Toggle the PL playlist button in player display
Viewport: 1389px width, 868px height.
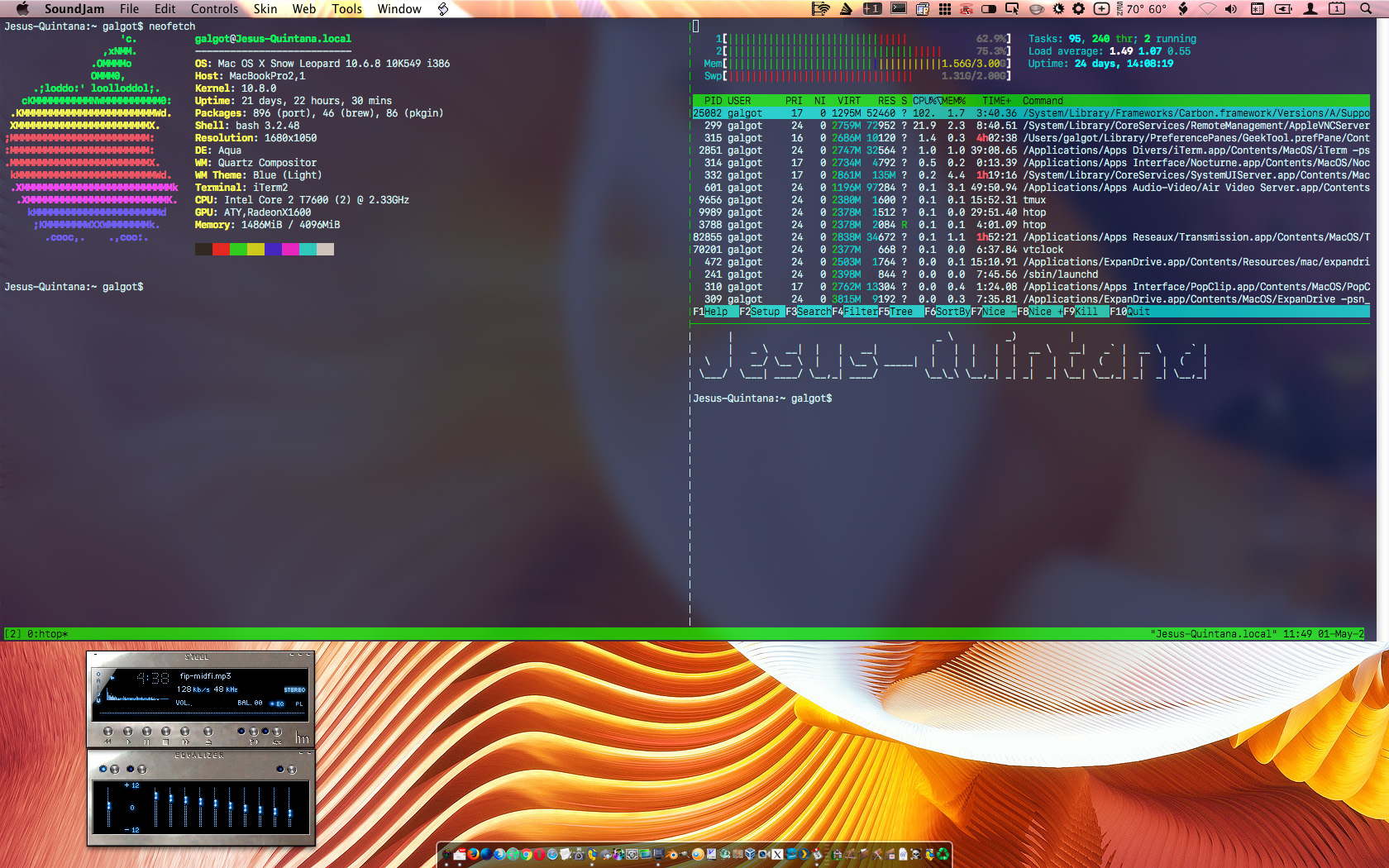298,703
